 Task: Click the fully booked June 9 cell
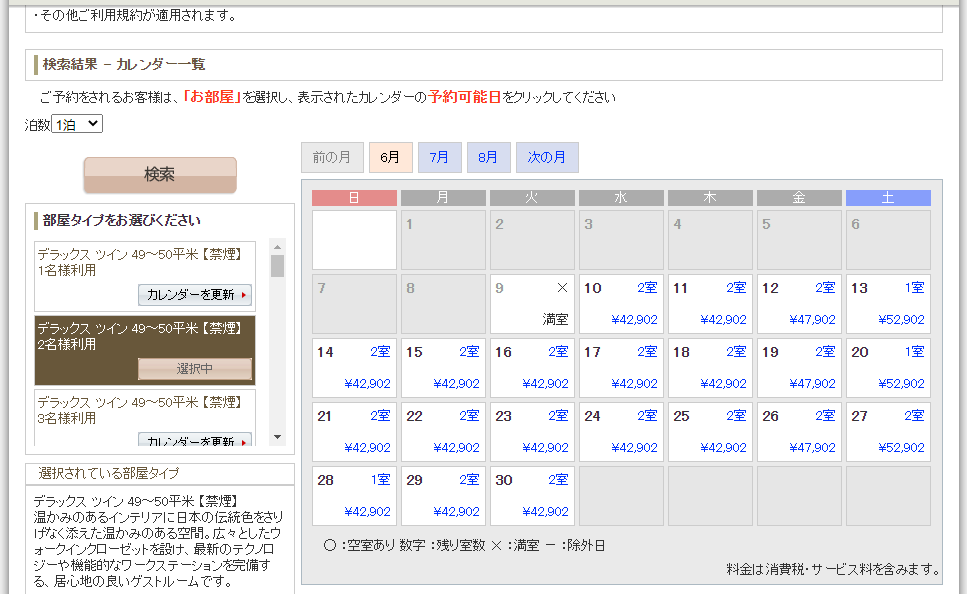pos(532,304)
